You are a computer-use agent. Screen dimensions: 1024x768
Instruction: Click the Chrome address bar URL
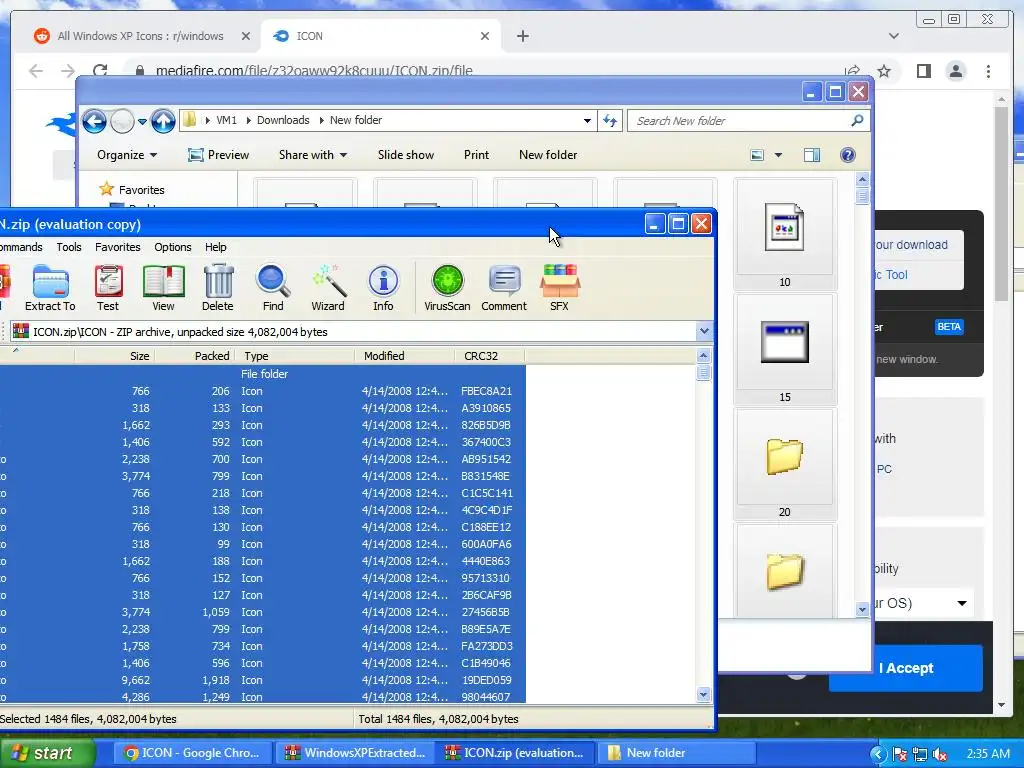(x=313, y=71)
